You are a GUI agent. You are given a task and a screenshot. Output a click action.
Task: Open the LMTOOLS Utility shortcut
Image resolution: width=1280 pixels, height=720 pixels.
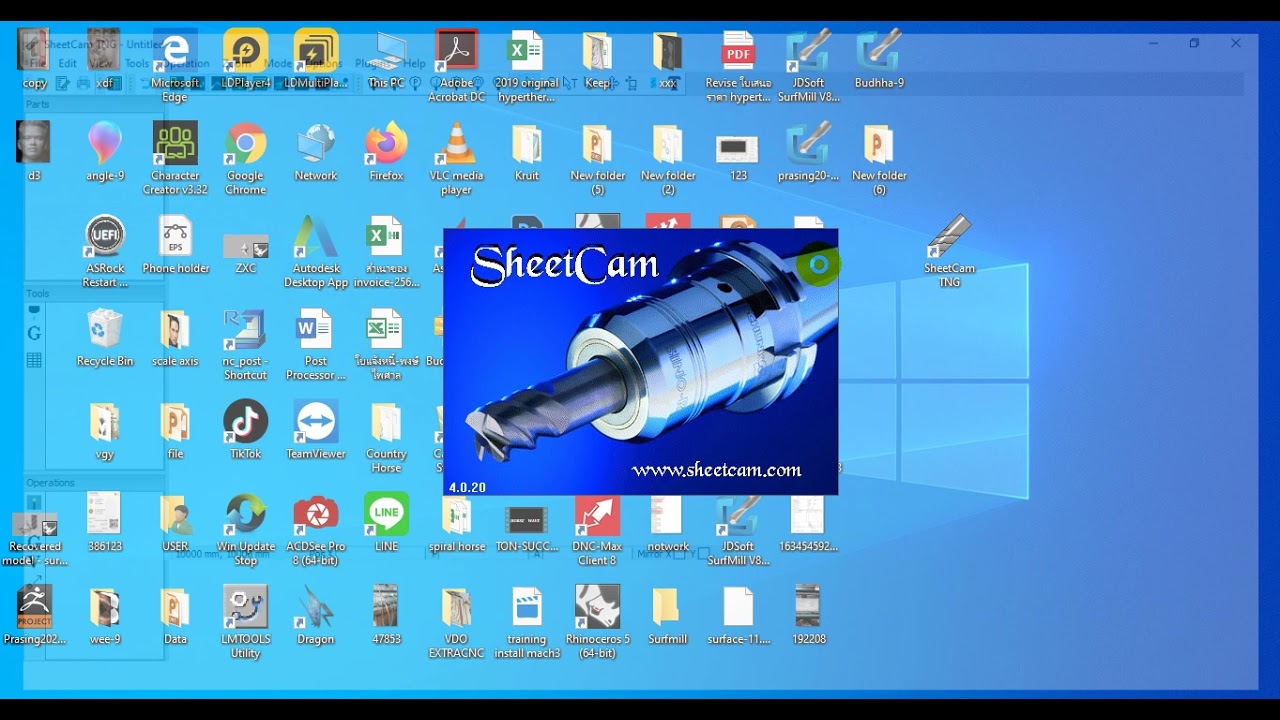[245, 623]
